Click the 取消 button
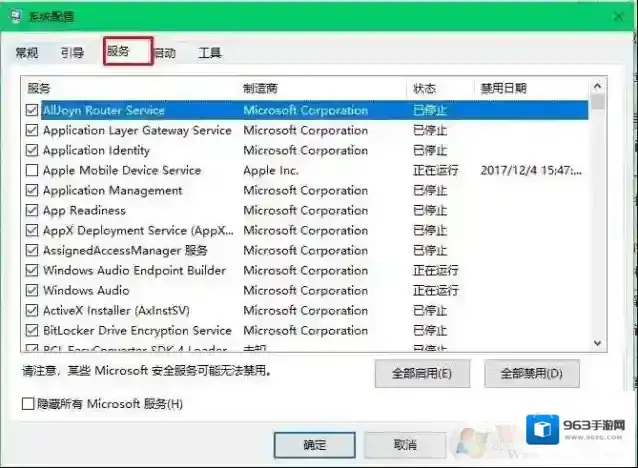Viewport: 638px width, 468px height. (x=405, y=445)
